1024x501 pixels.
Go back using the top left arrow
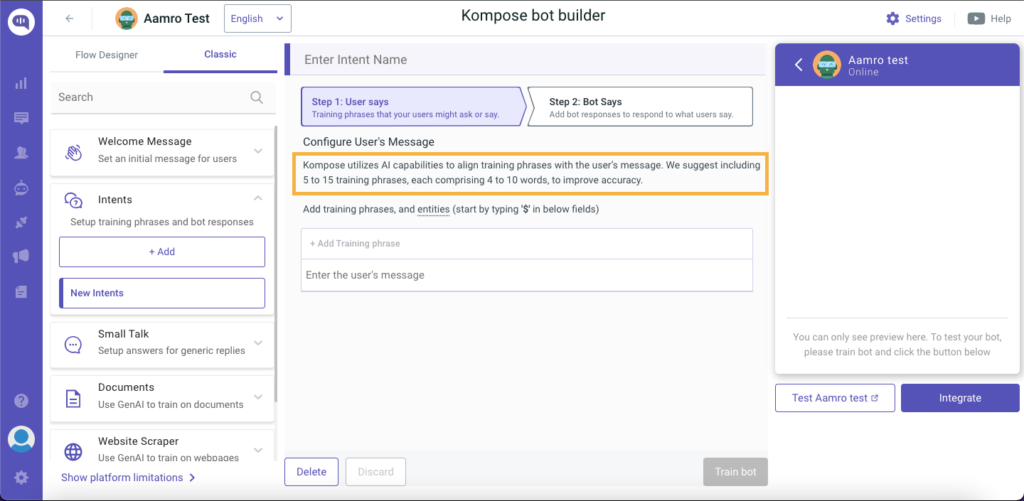point(69,19)
